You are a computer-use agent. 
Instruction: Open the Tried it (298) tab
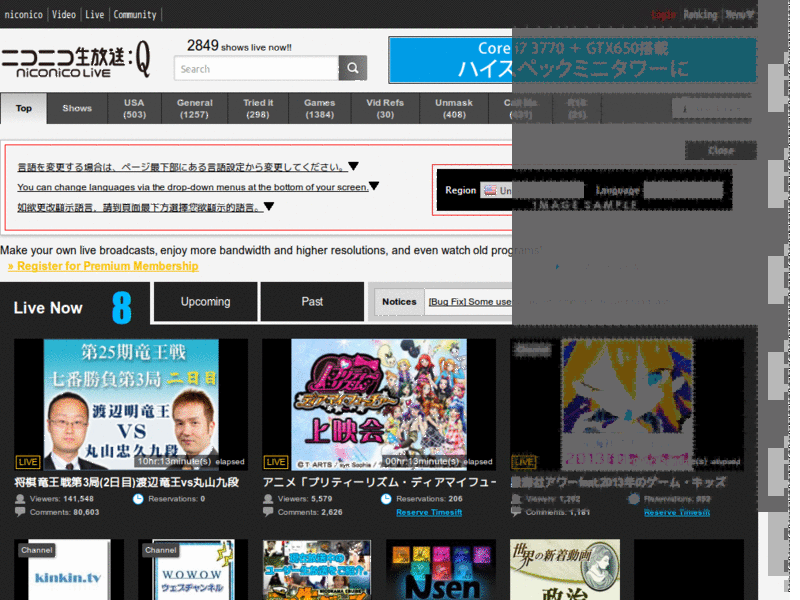coord(258,108)
